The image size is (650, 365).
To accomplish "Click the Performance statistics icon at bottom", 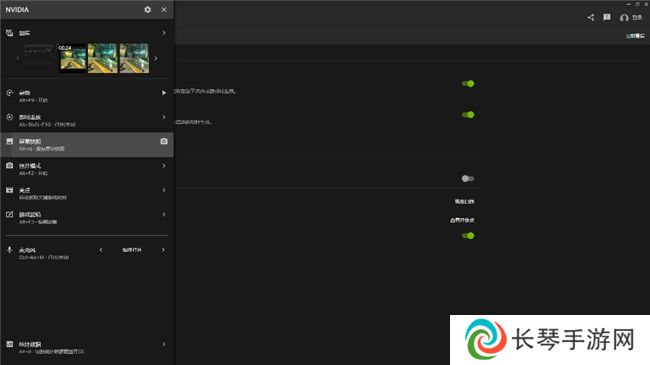I will [x=10, y=344].
